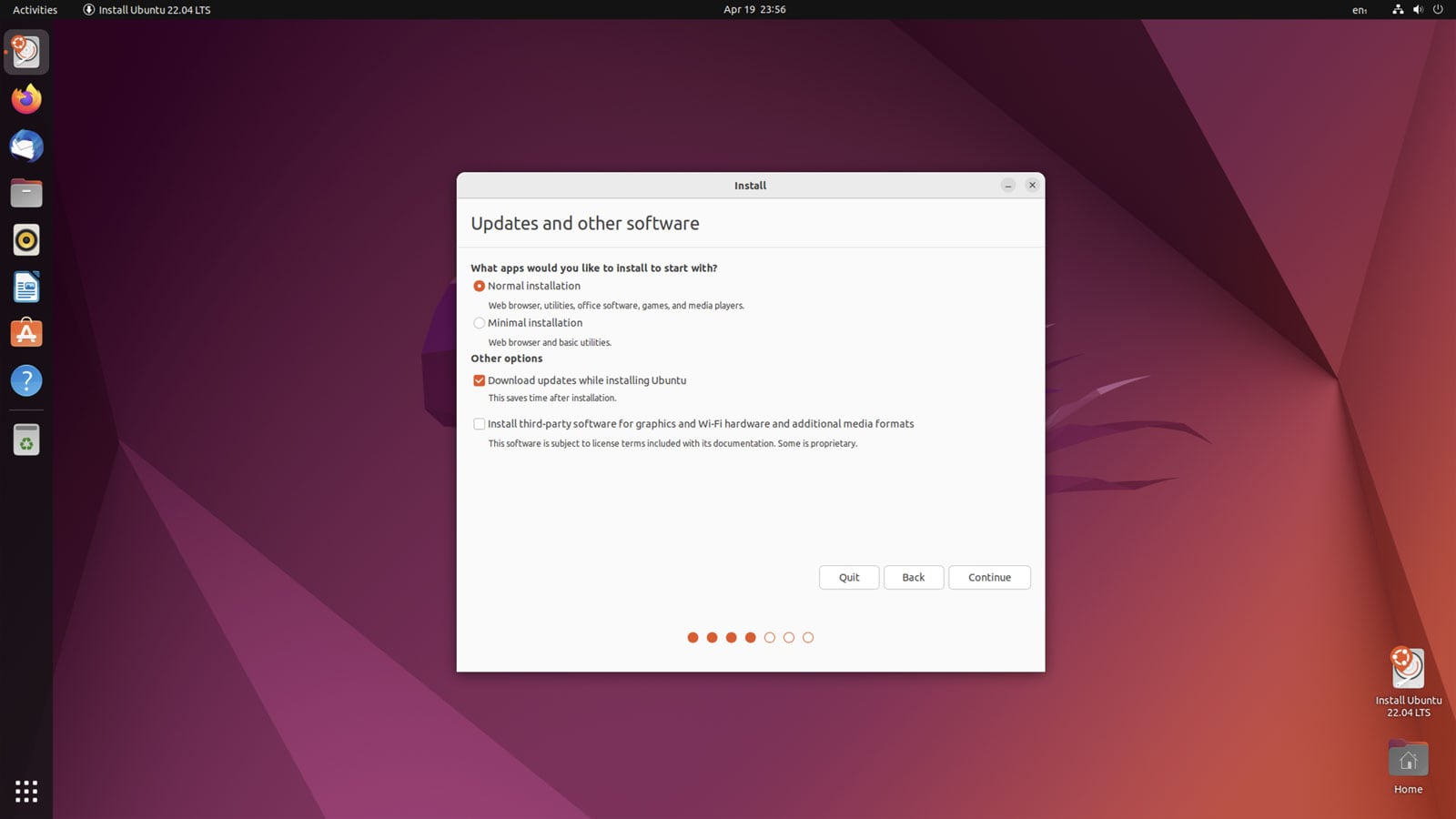Select Normal installation
Viewport: 1456px width, 819px height.
(480, 286)
